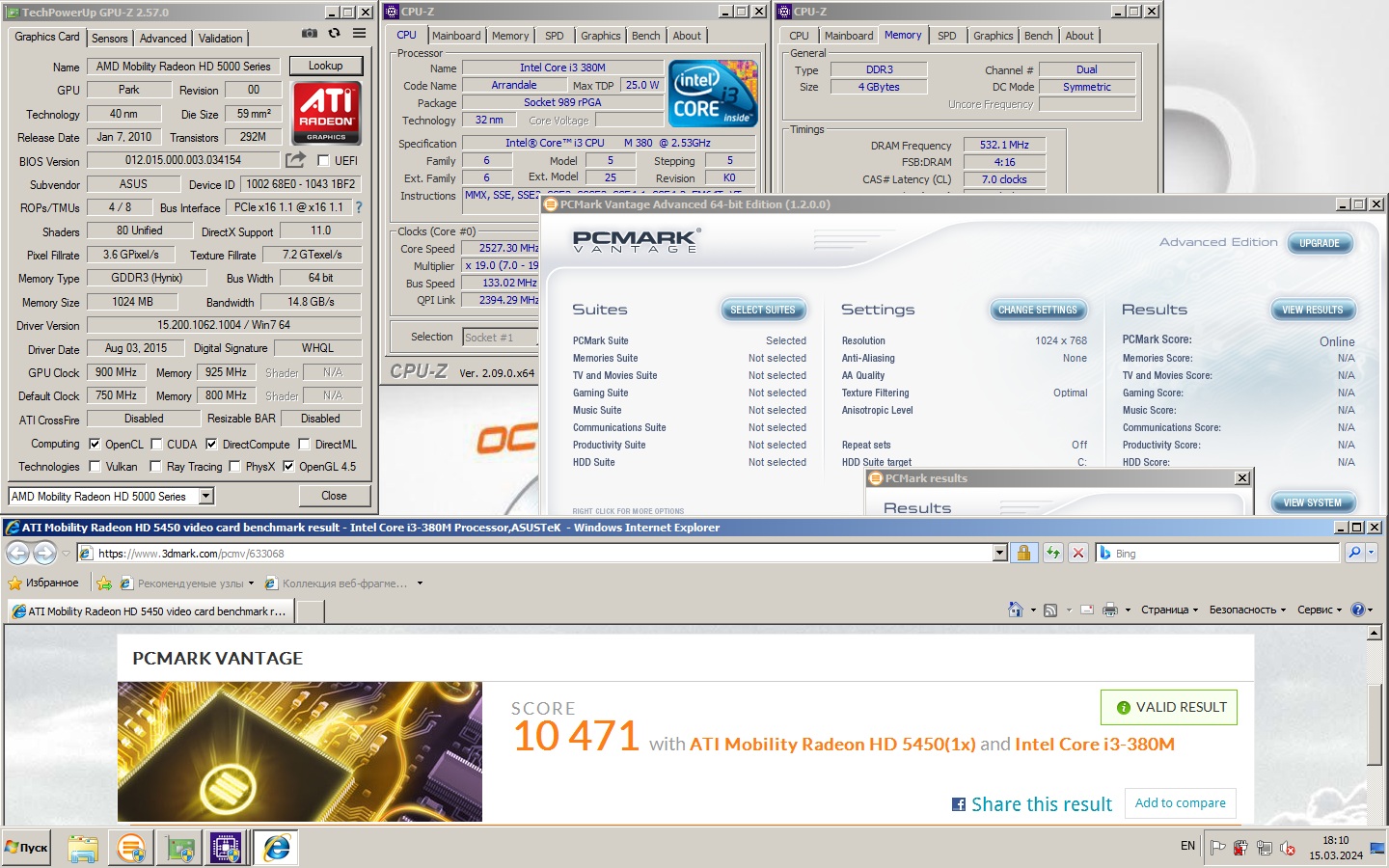Click the BIOS version share/export icon
Image resolution: width=1389 pixels, height=868 pixels.
[295, 160]
